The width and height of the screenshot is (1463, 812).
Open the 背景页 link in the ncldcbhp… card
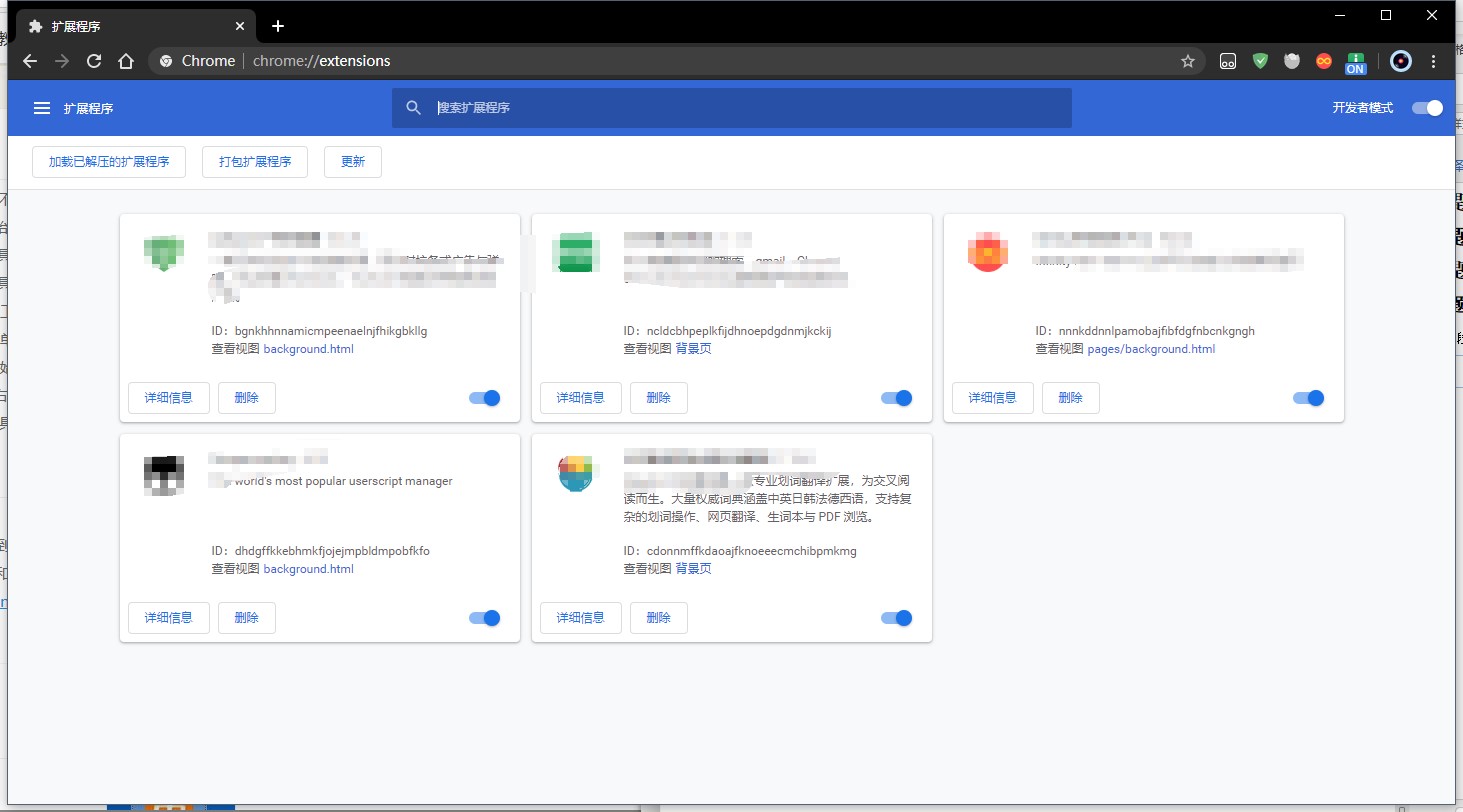[x=693, y=349]
